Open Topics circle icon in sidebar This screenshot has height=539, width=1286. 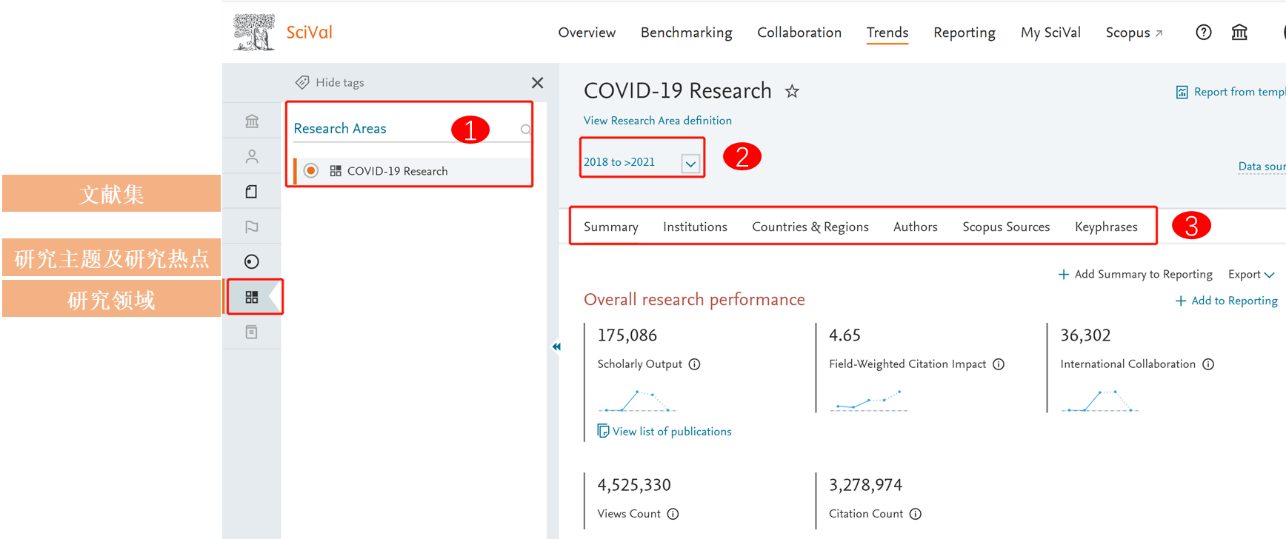pos(252,262)
